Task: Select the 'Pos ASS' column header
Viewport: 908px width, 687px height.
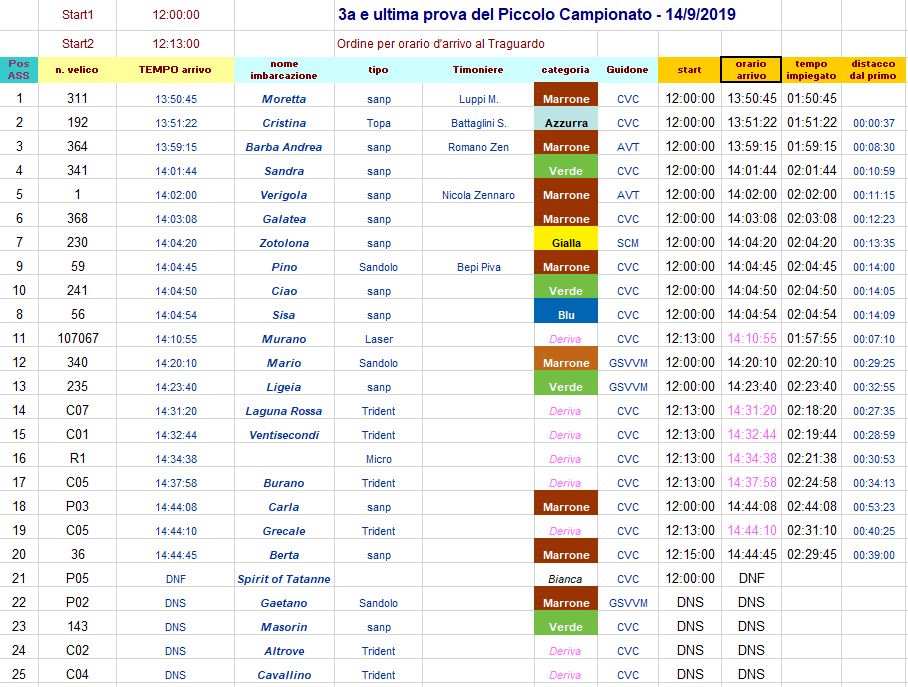Action: pos(19,70)
